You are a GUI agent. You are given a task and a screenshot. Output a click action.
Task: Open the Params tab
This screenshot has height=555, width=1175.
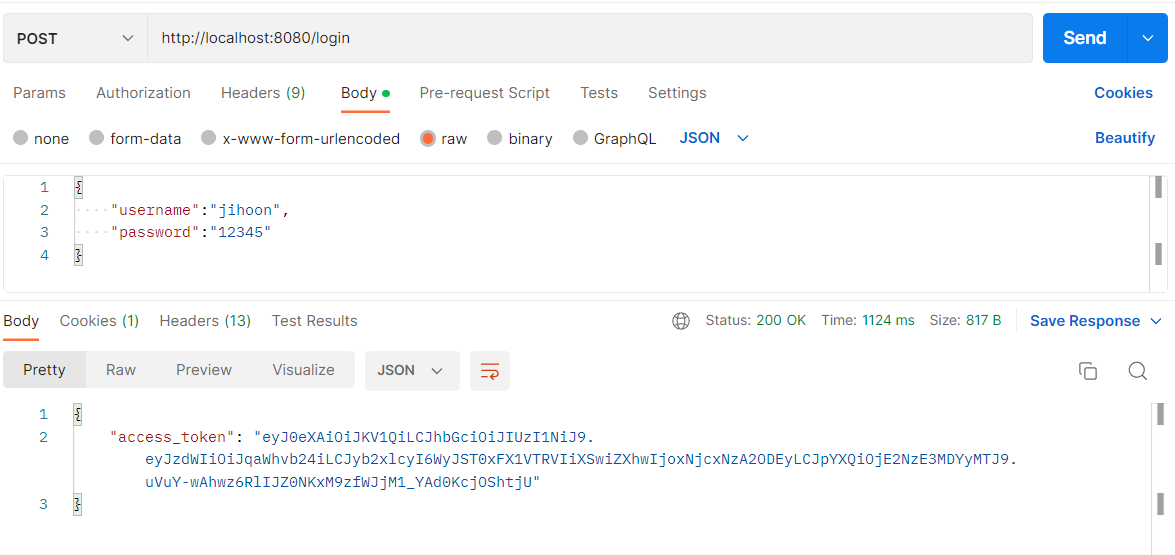(40, 93)
